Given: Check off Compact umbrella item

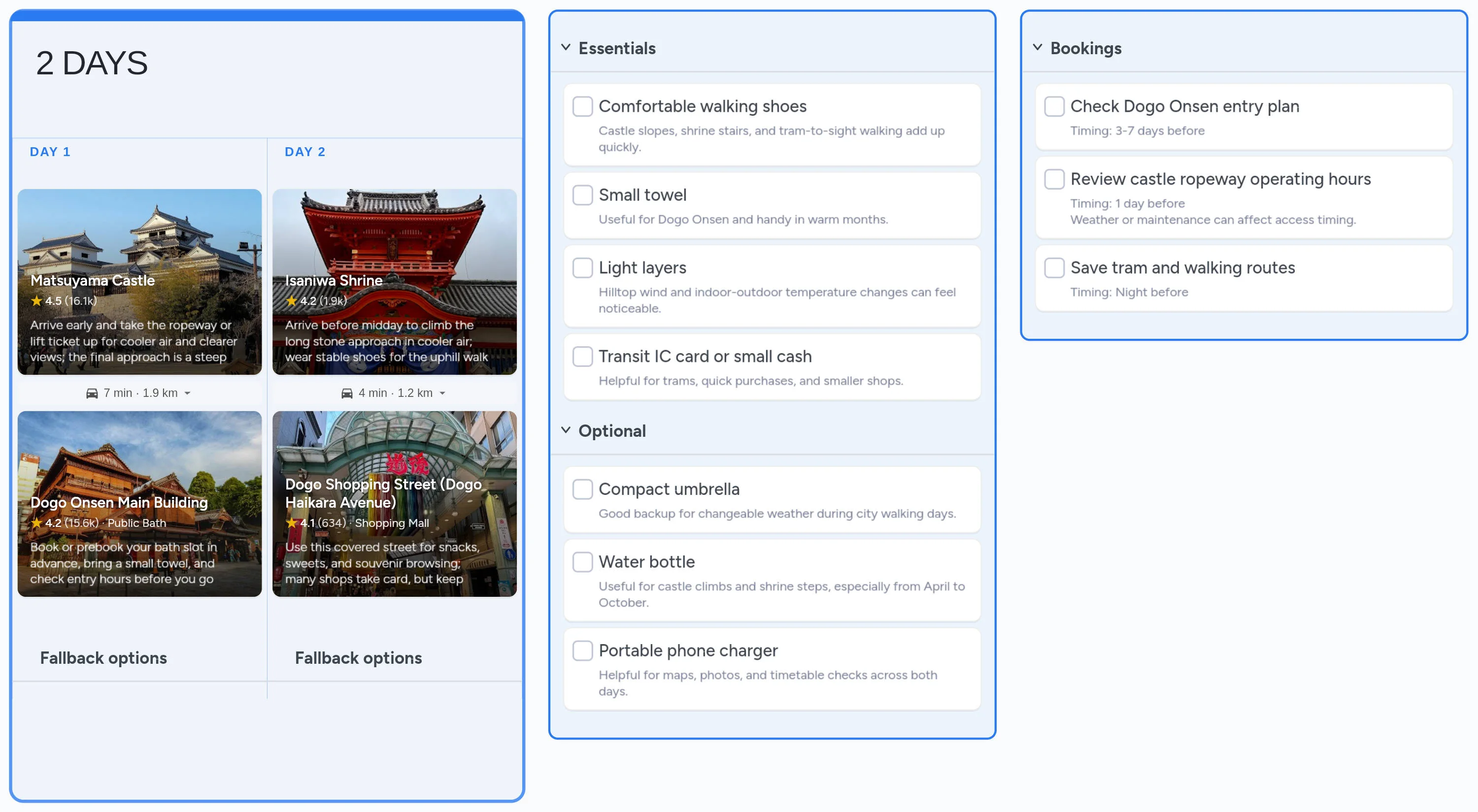Looking at the screenshot, I should 582,489.
